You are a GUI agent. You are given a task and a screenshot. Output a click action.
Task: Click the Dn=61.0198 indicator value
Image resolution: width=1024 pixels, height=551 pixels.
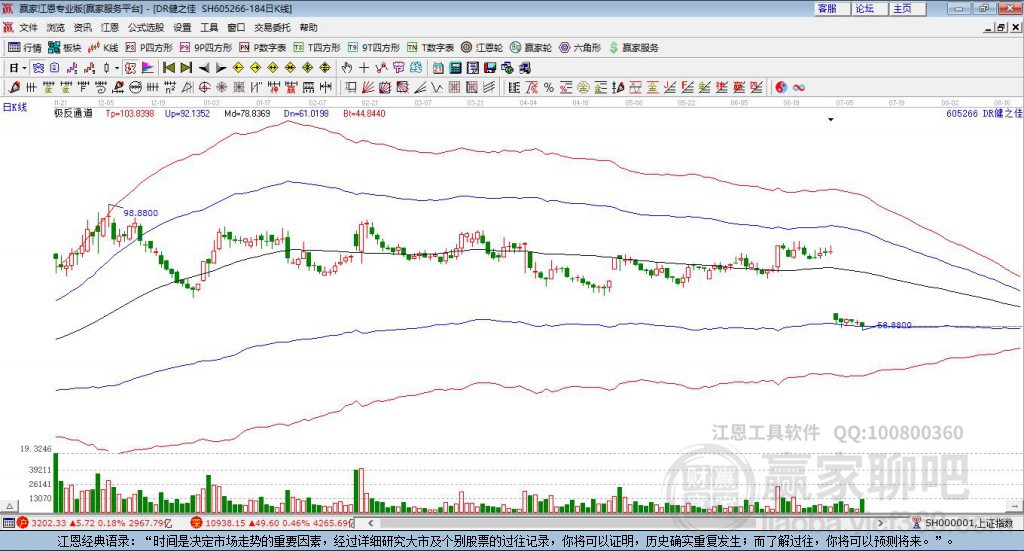pyautogui.click(x=306, y=114)
